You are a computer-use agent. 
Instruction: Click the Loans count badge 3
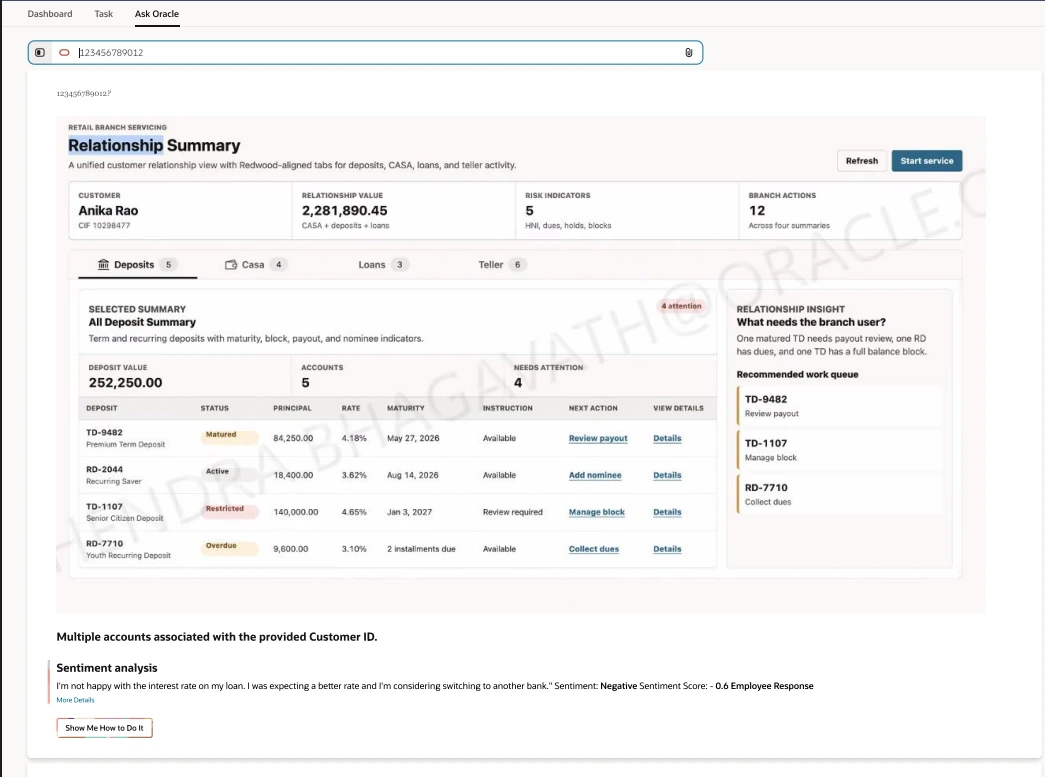pos(400,265)
